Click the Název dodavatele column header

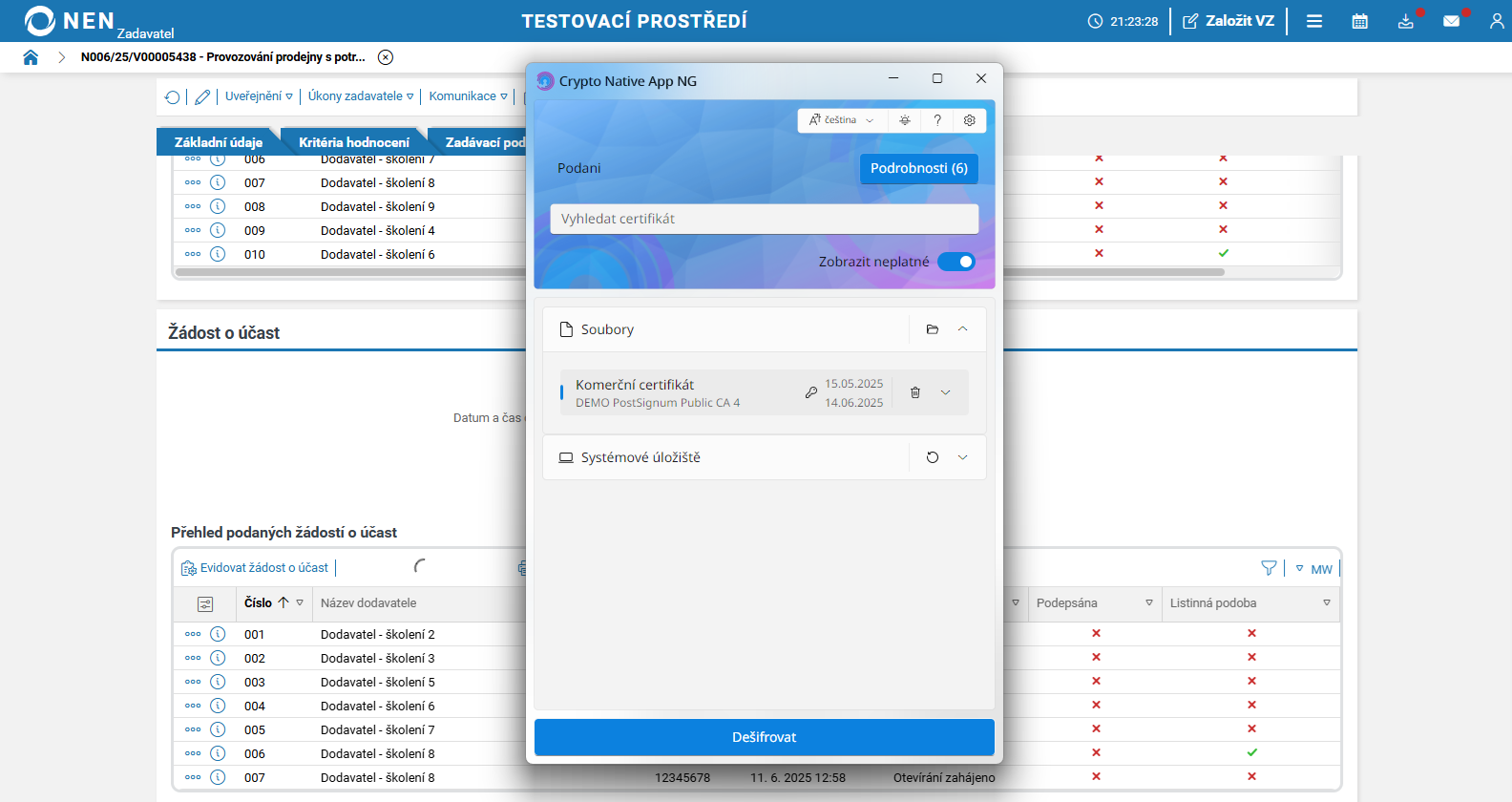point(368,603)
